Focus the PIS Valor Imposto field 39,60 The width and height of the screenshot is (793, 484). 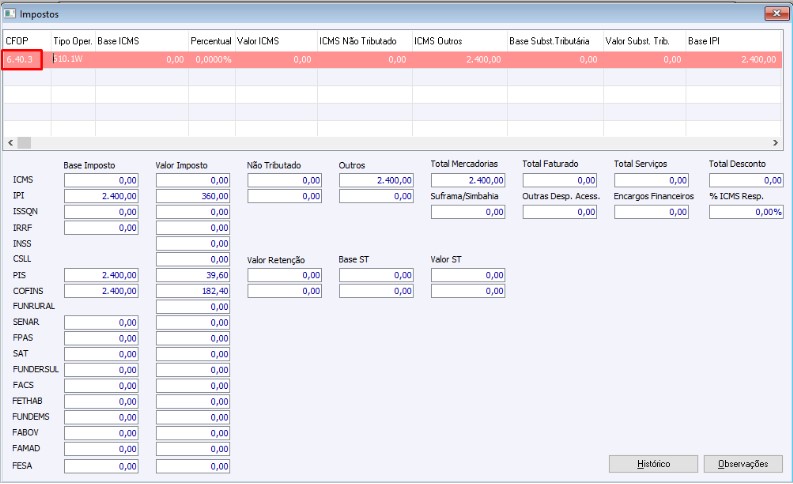click(193, 275)
